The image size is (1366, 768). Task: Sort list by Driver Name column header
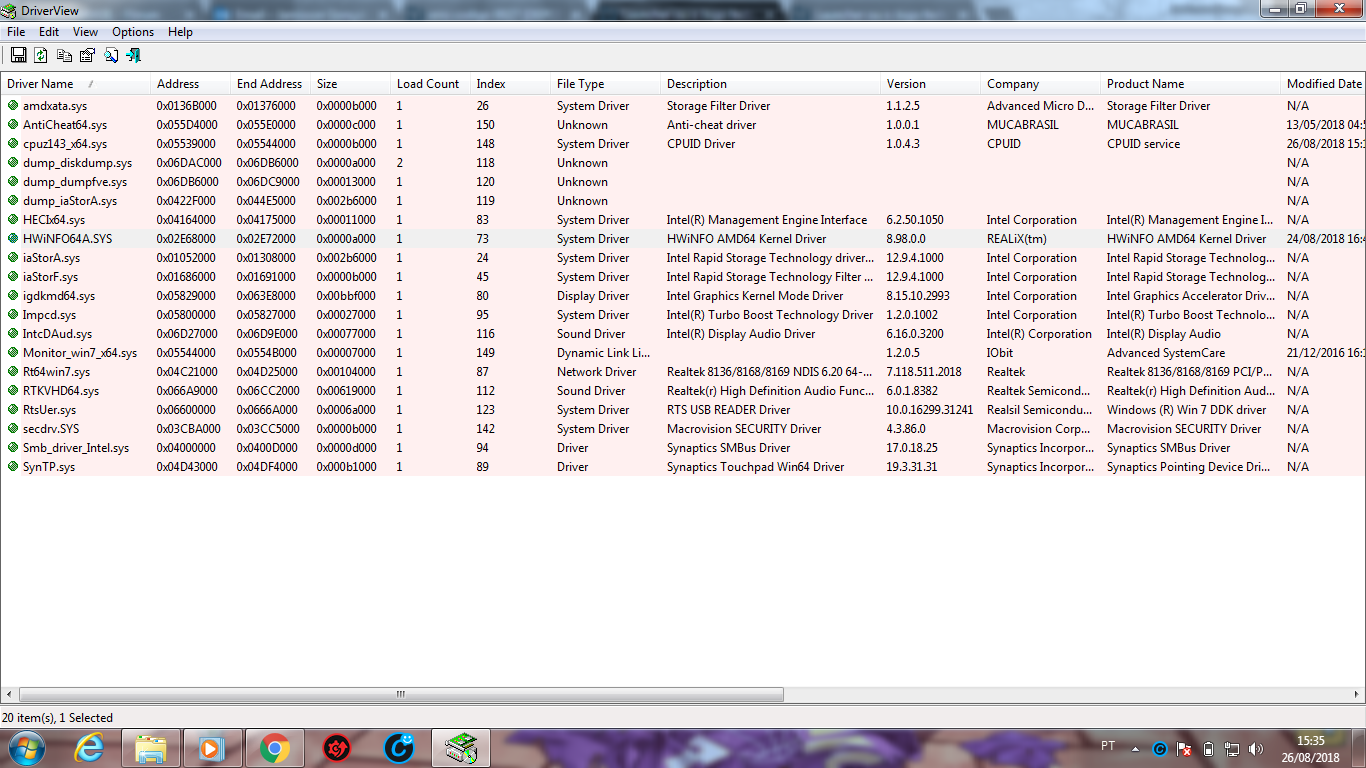pos(40,84)
